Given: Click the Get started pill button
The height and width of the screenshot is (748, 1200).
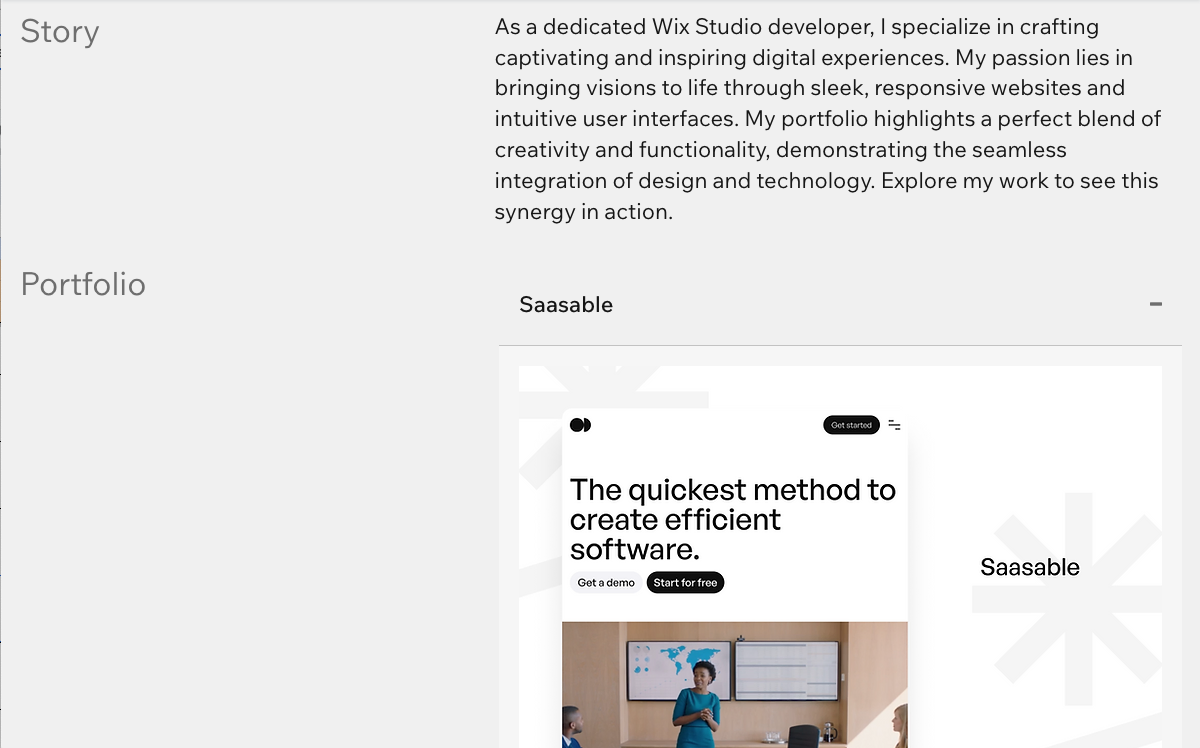Looking at the screenshot, I should coord(851,425).
